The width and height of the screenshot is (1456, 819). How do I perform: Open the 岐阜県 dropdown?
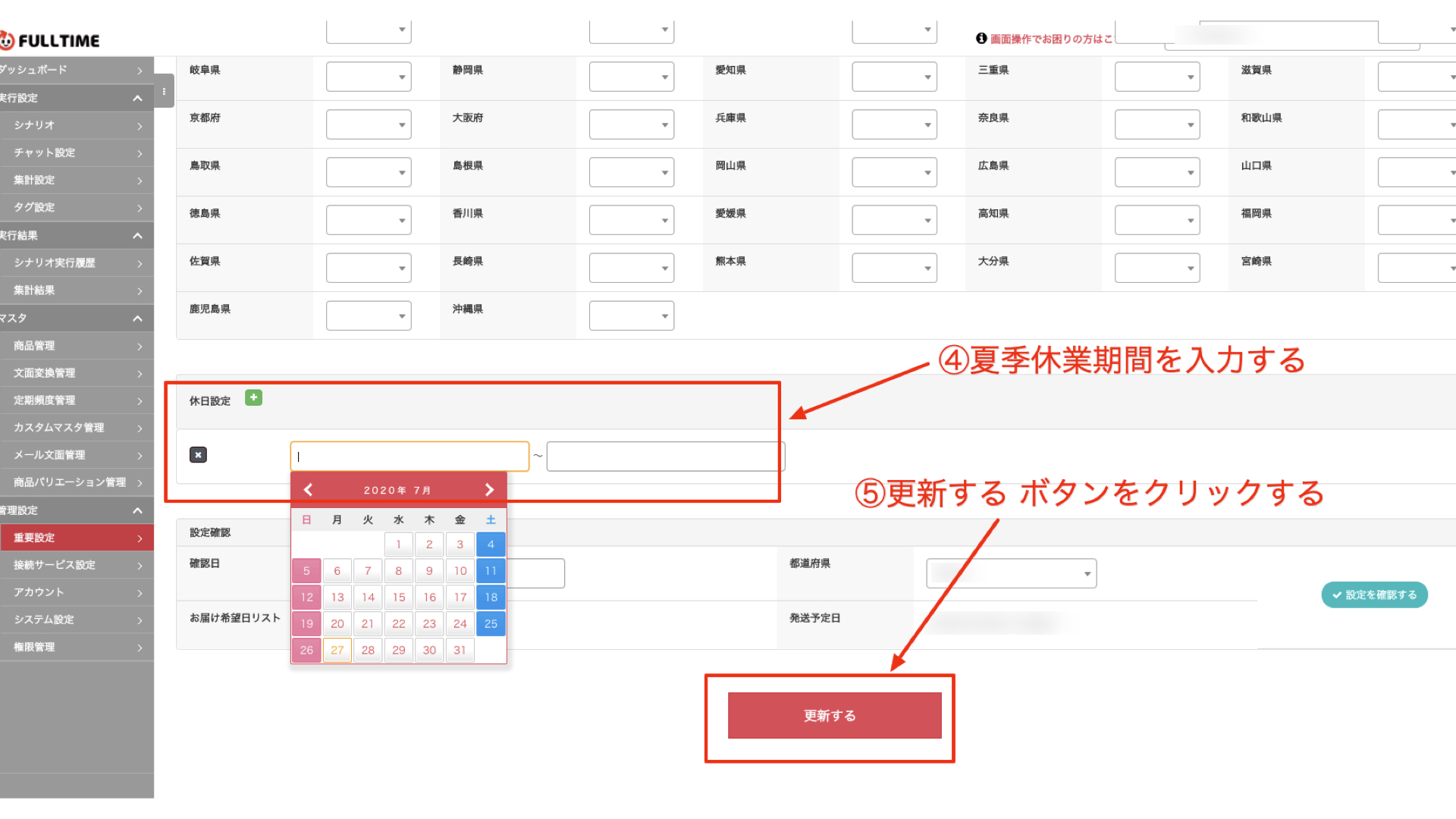[x=369, y=77]
